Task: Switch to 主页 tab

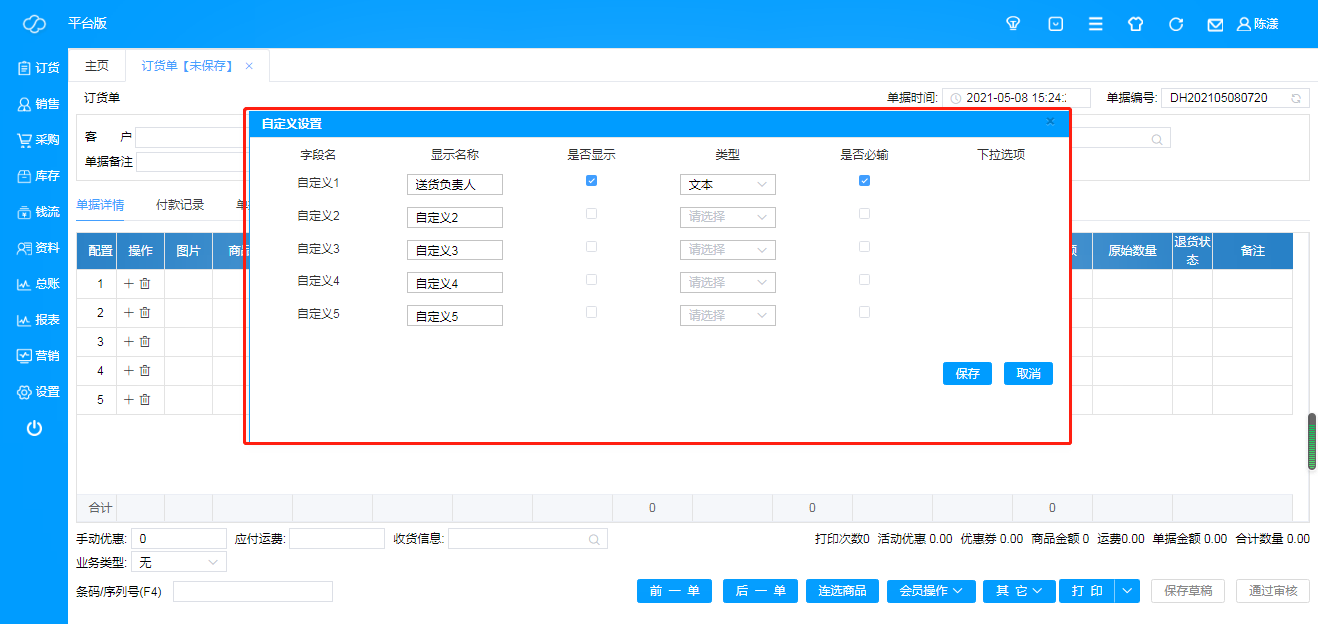Action: click(x=96, y=66)
